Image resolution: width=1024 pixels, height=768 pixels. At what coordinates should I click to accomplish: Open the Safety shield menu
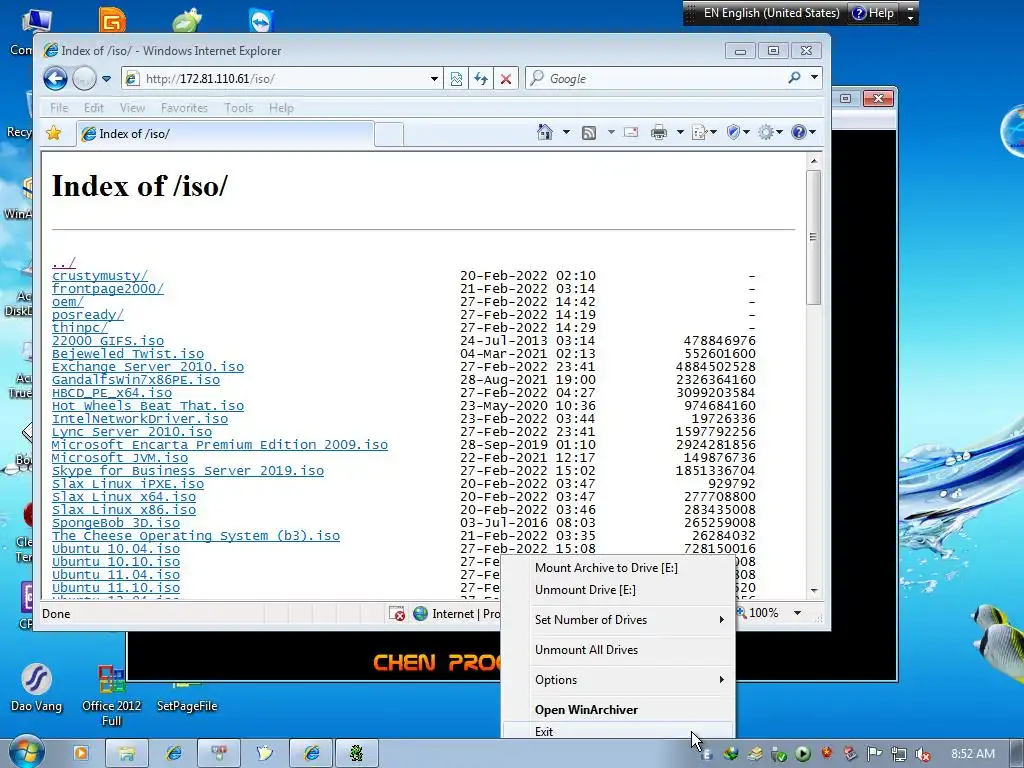pos(738,133)
